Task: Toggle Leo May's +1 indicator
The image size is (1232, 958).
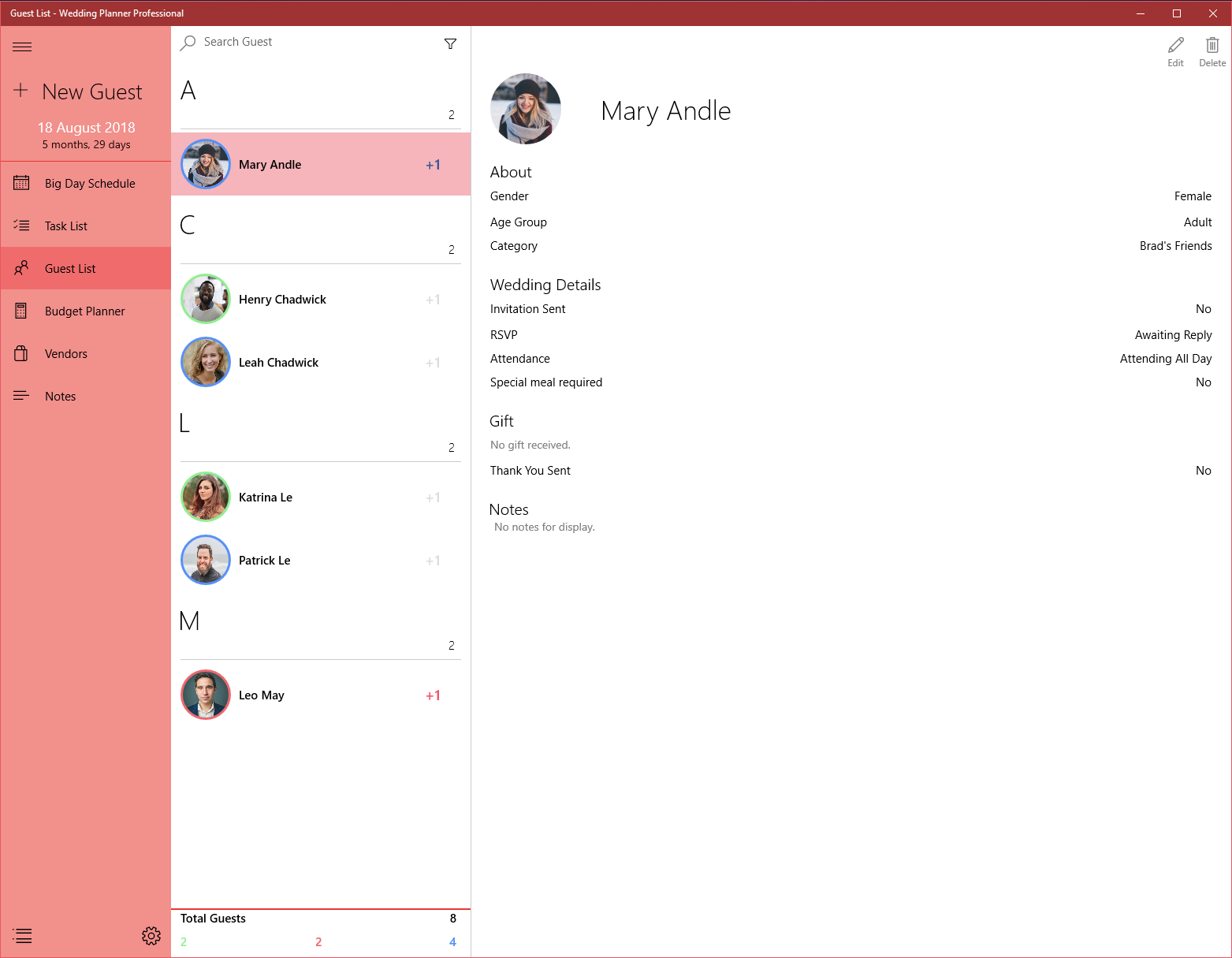Action: point(433,695)
